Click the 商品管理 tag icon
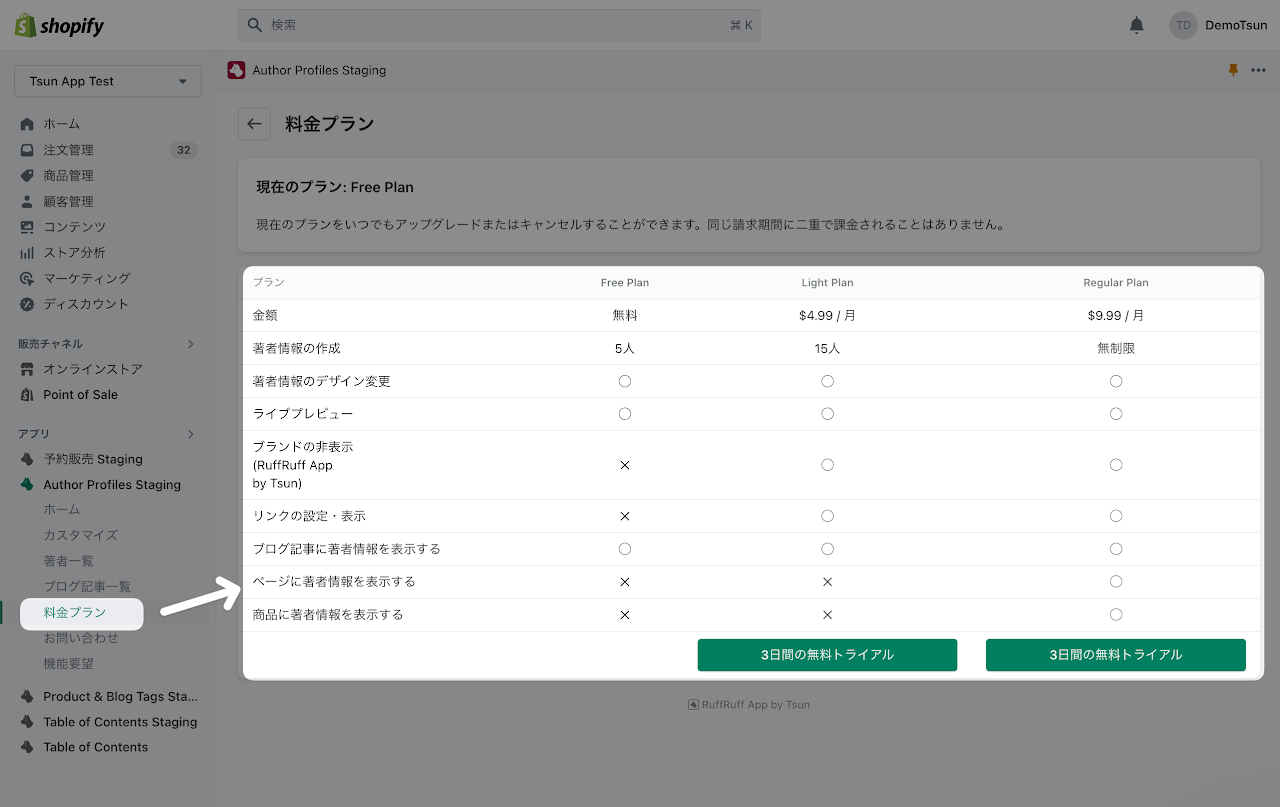The image size is (1280, 807). (27, 176)
